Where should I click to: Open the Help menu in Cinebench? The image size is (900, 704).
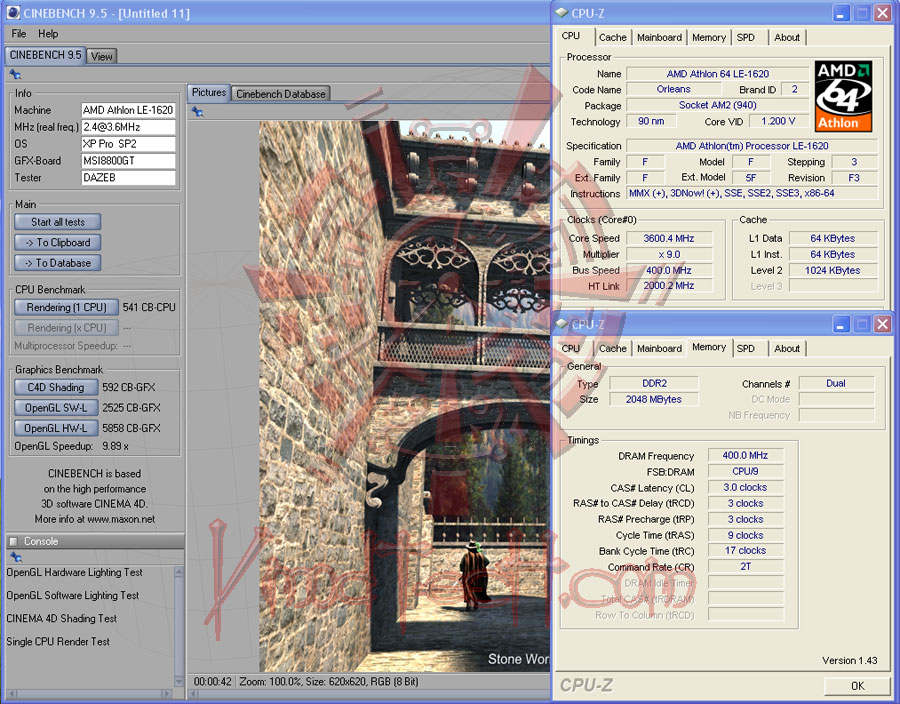pos(48,34)
